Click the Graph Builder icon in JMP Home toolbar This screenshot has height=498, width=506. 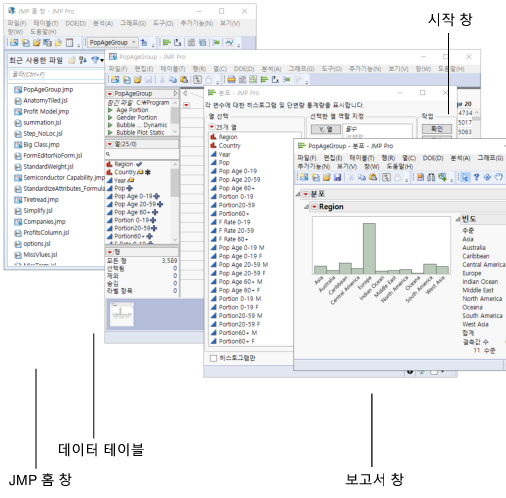click(x=230, y=42)
